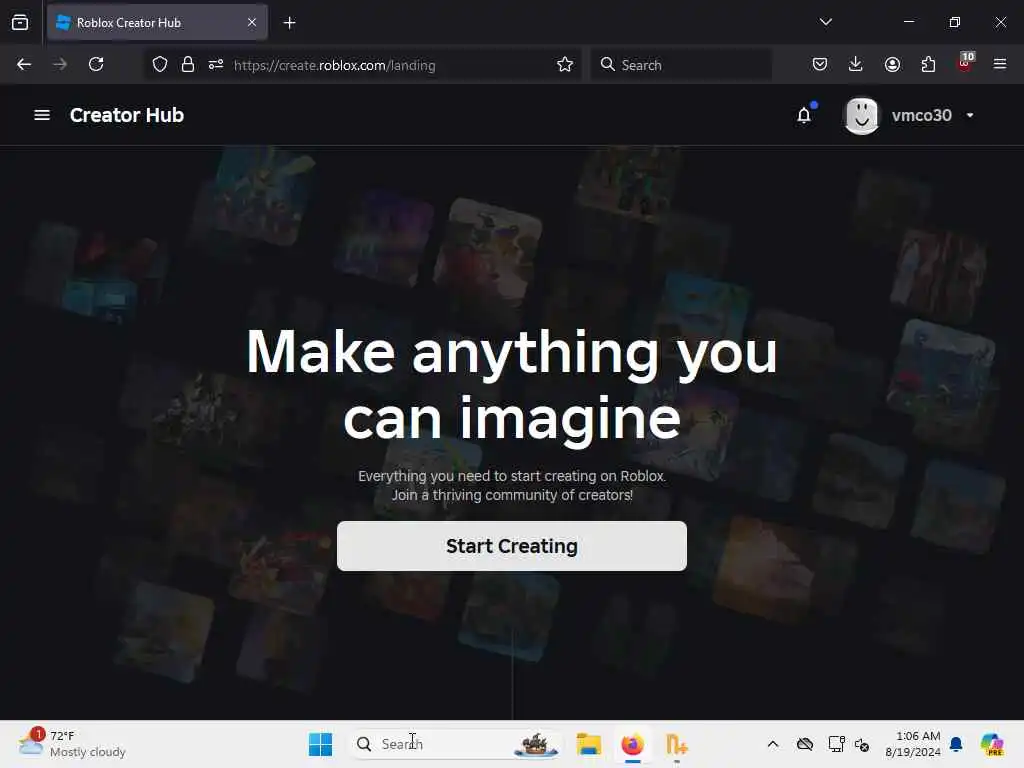
Task: Open the Firefox application menu
Action: click(x=1000, y=65)
